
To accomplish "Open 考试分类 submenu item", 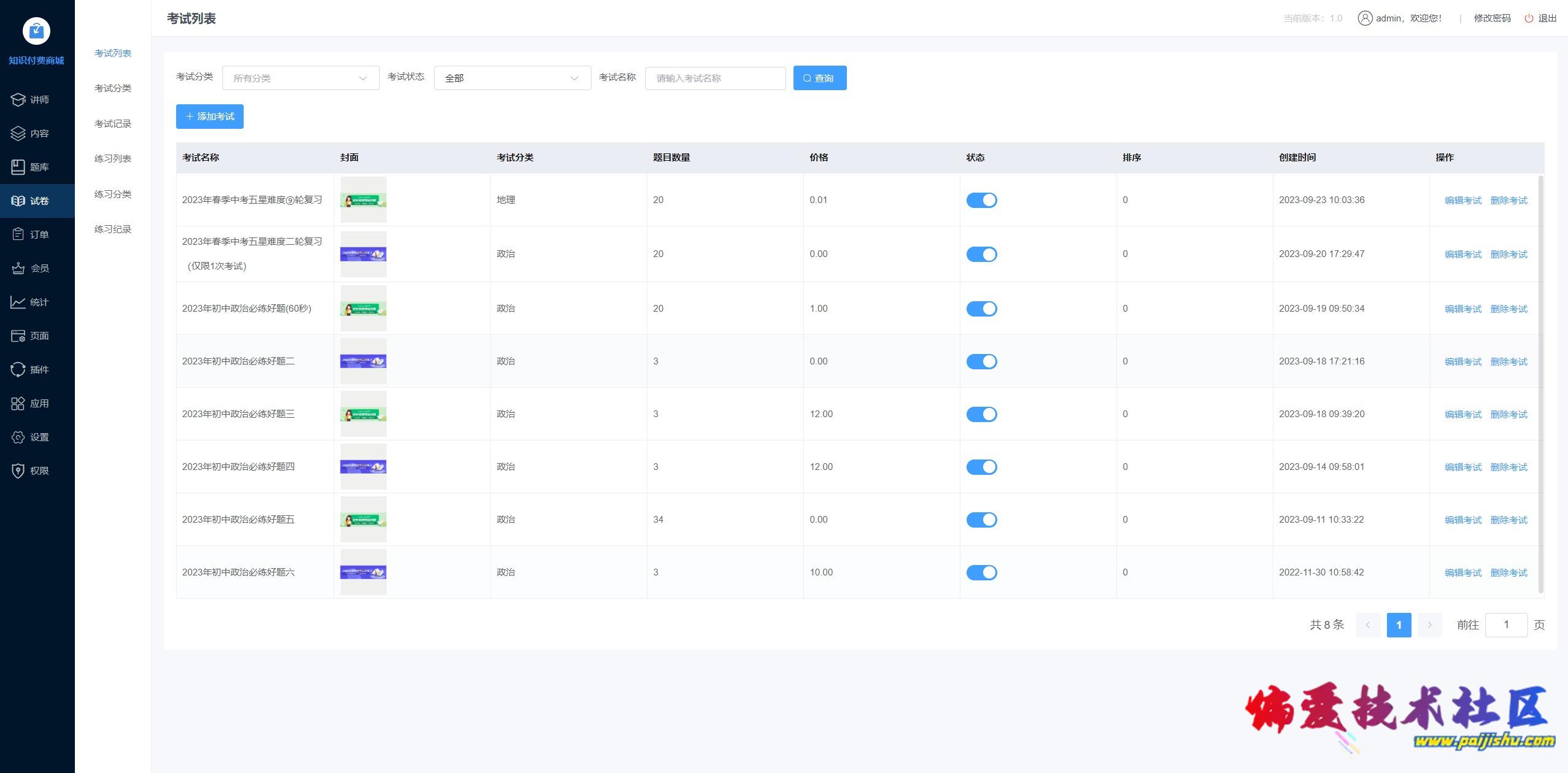I will tap(113, 88).
